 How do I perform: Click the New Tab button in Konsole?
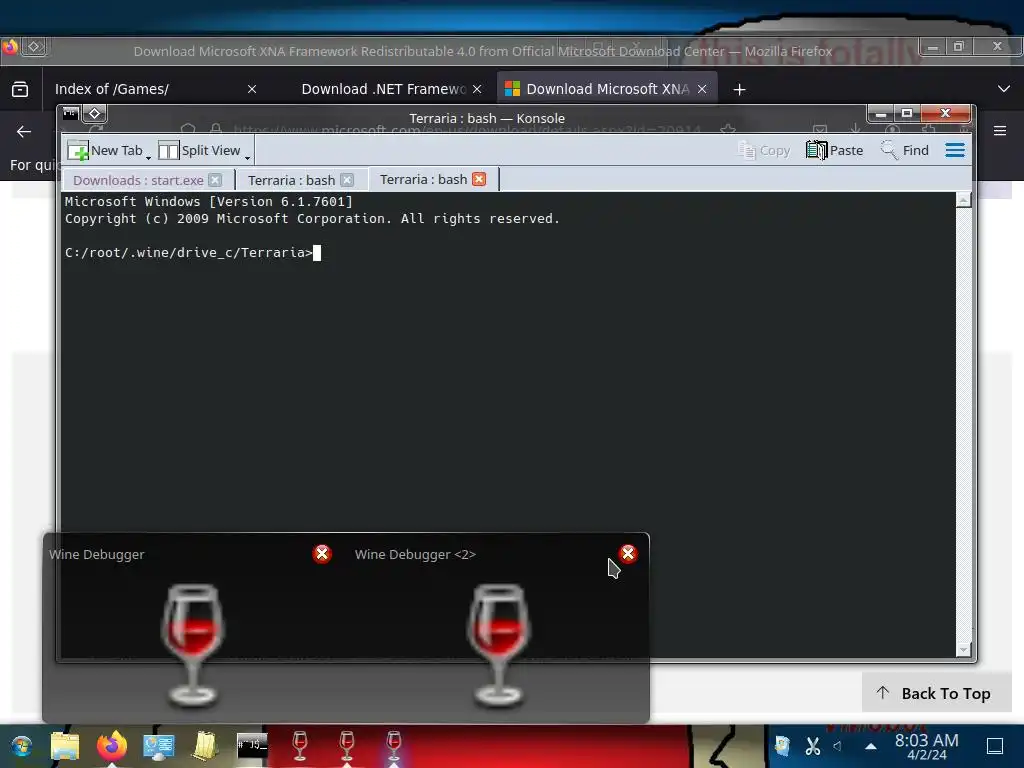[x=105, y=150]
